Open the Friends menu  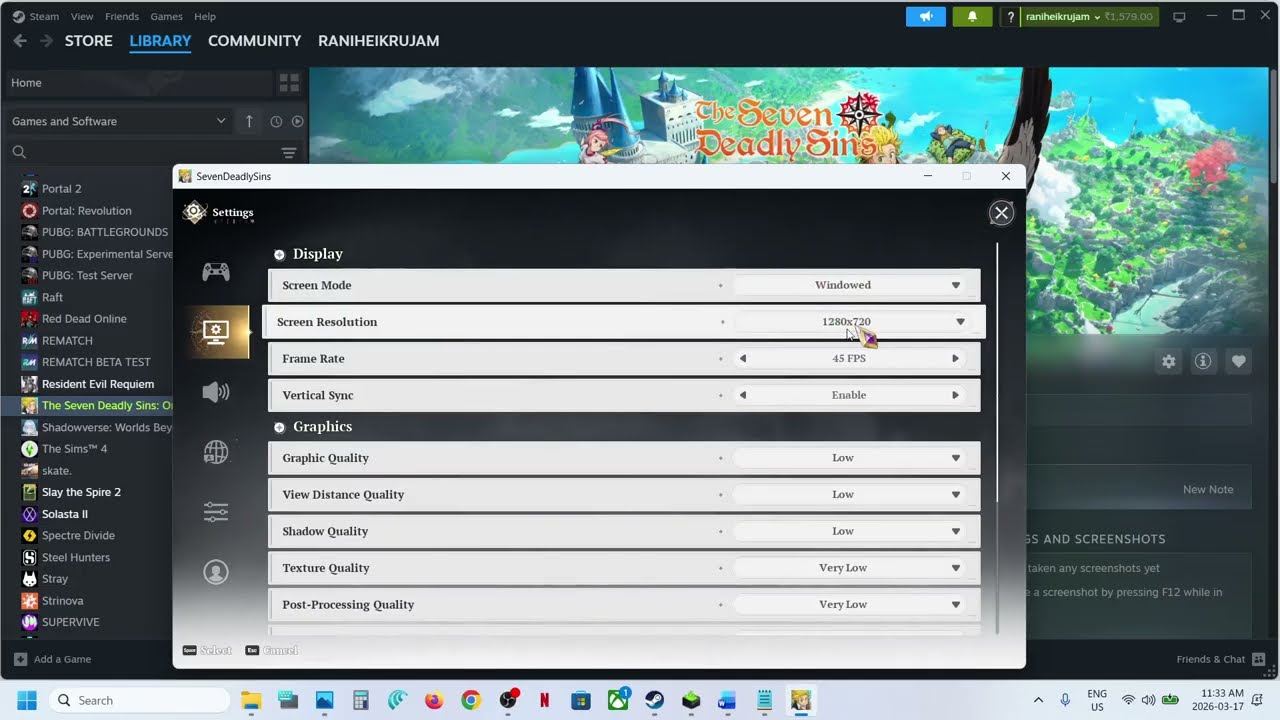122,17
